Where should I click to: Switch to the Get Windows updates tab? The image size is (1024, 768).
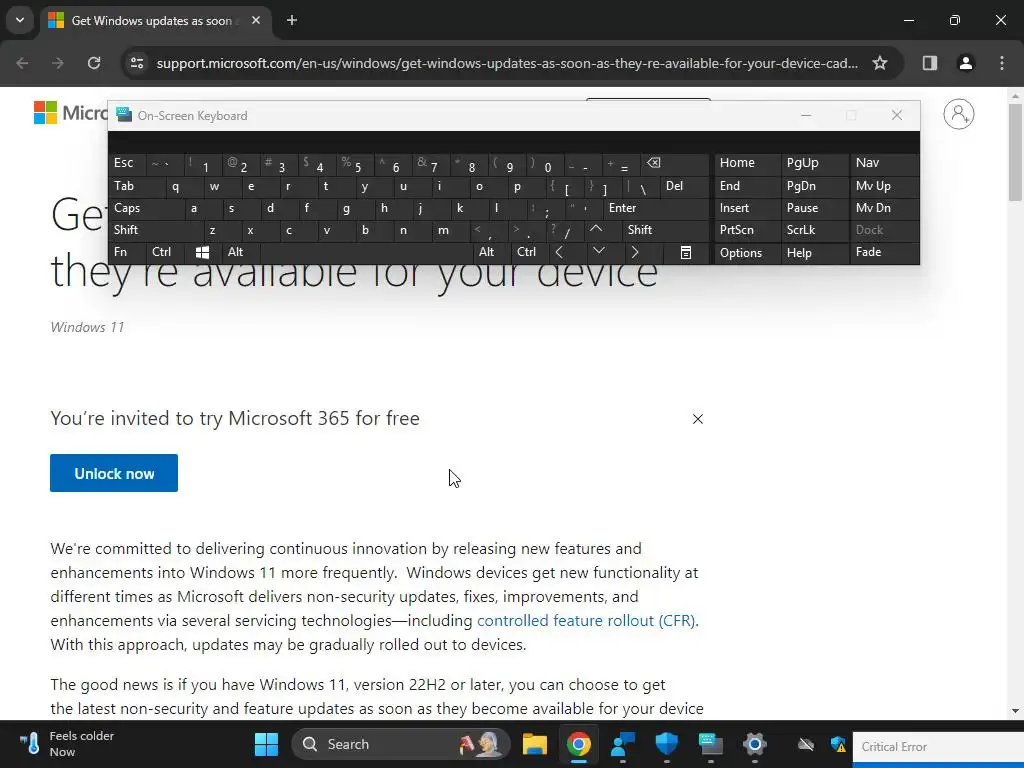(x=154, y=21)
